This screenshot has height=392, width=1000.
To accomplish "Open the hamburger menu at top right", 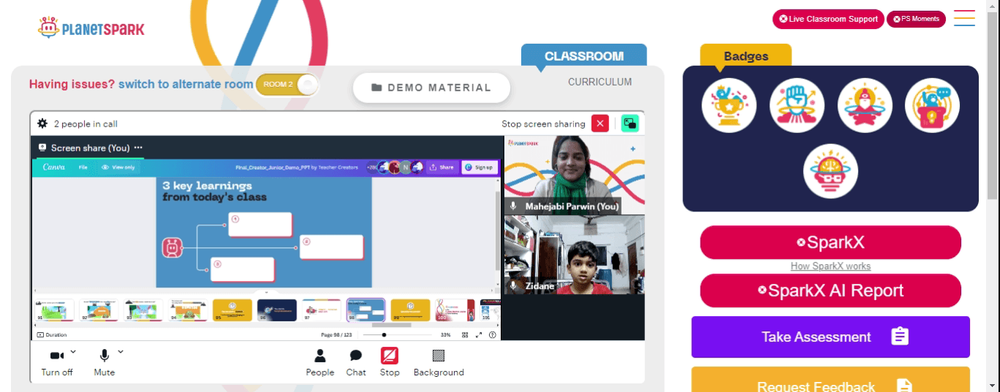I will [964, 18].
